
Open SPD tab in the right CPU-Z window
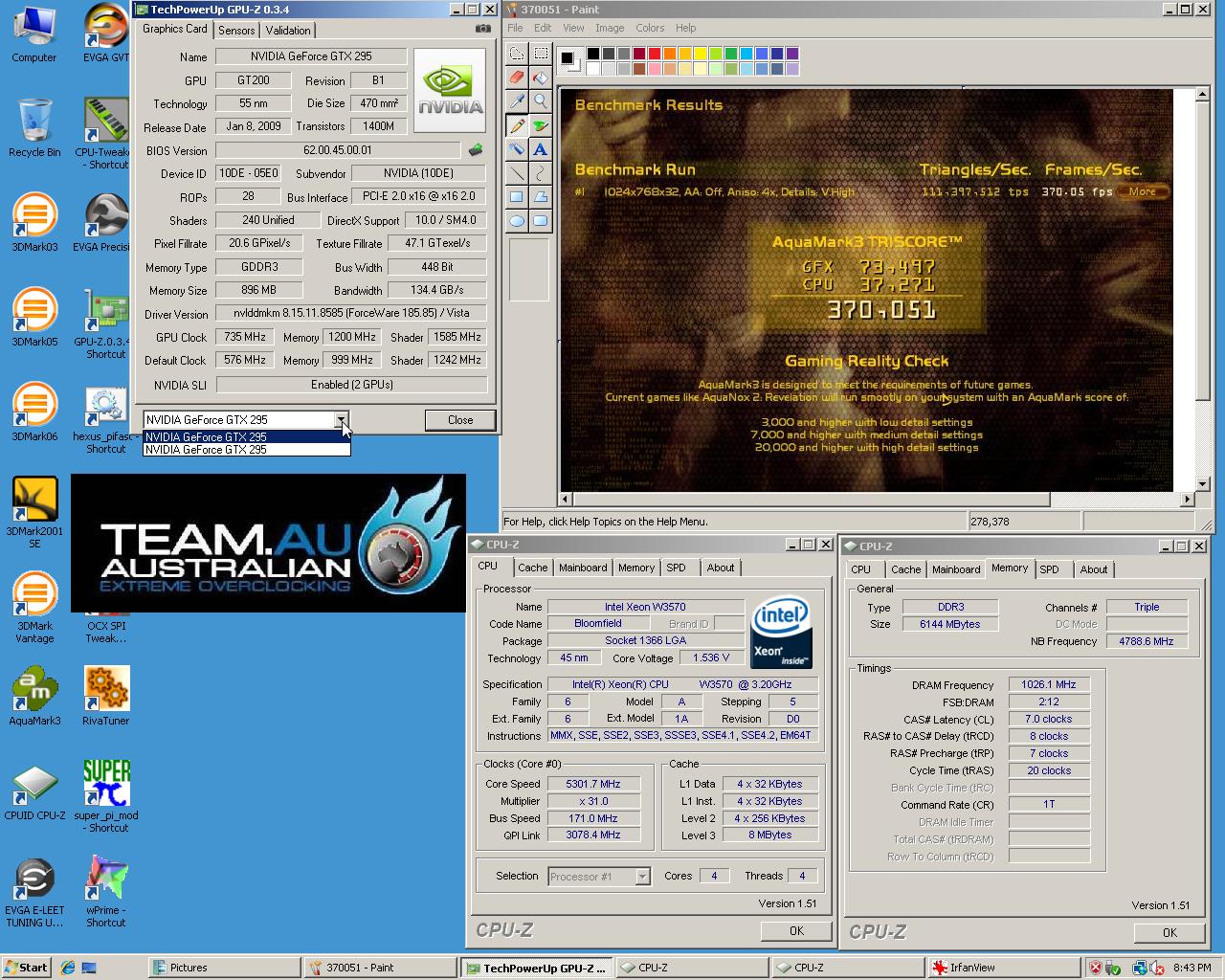1050,569
